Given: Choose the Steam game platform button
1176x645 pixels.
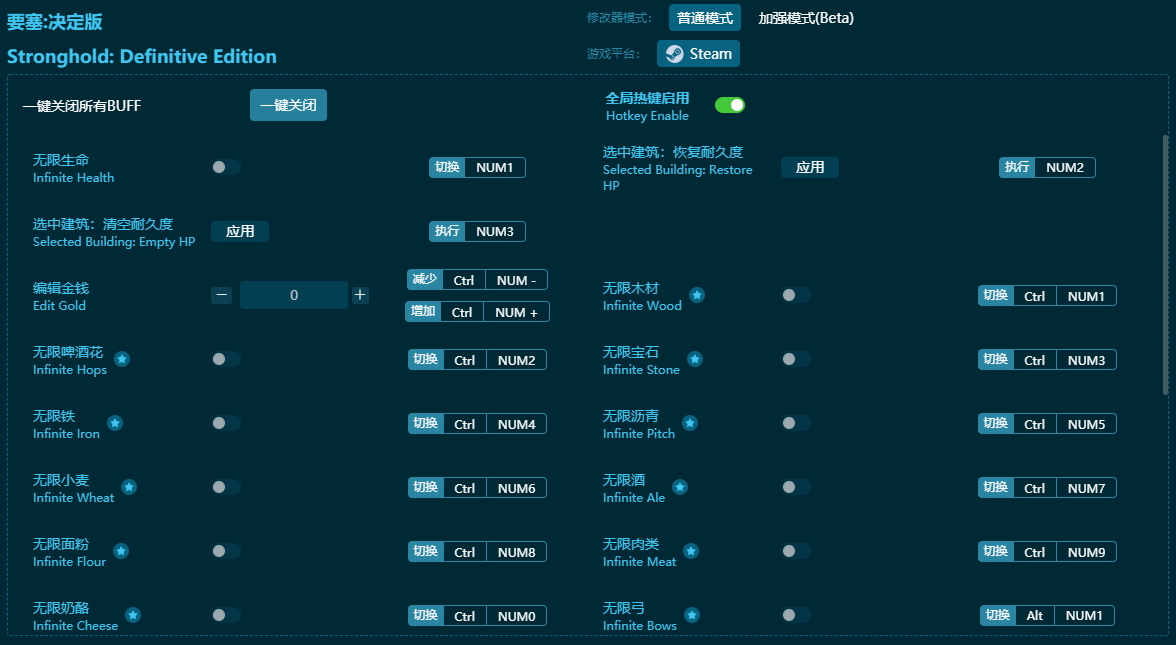Looking at the screenshot, I should pos(698,54).
